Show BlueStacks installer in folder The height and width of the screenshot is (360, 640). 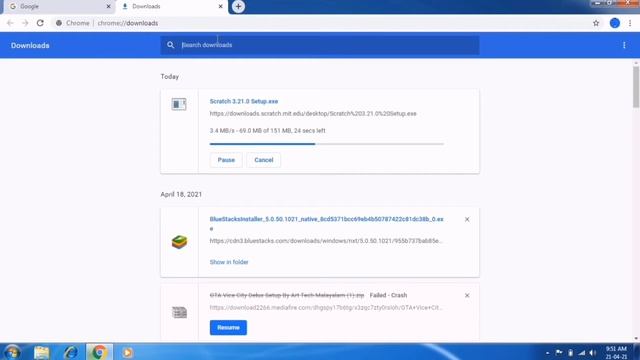[x=229, y=262]
